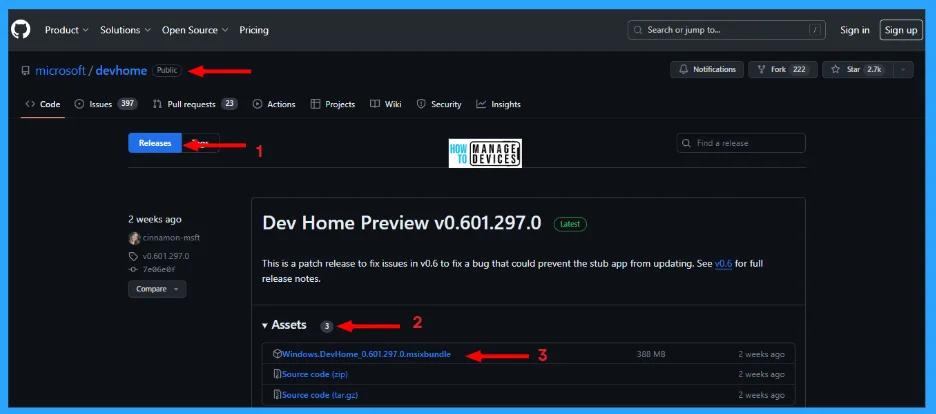Open the Projects tab
The width and height of the screenshot is (936, 414).
(x=332, y=104)
